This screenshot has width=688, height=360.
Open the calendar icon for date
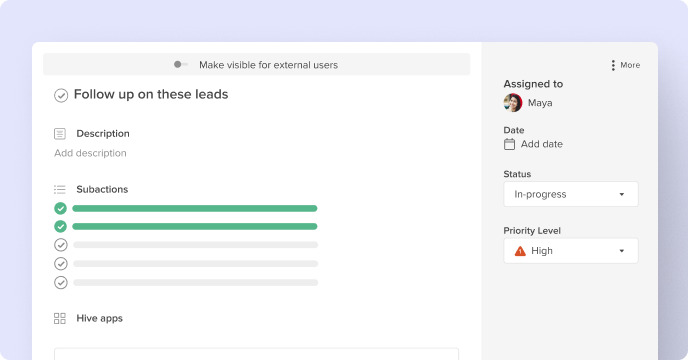click(x=509, y=144)
